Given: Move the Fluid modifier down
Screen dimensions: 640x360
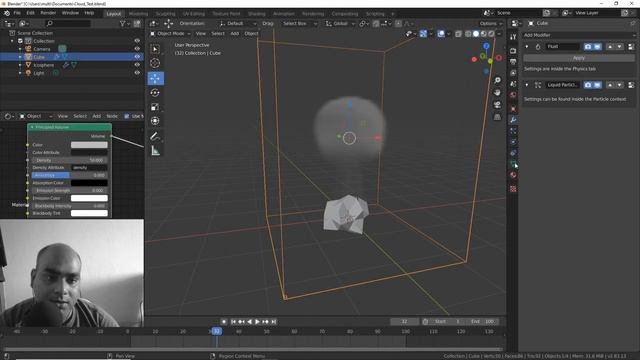Looking at the screenshot, I should pos(620,47).
